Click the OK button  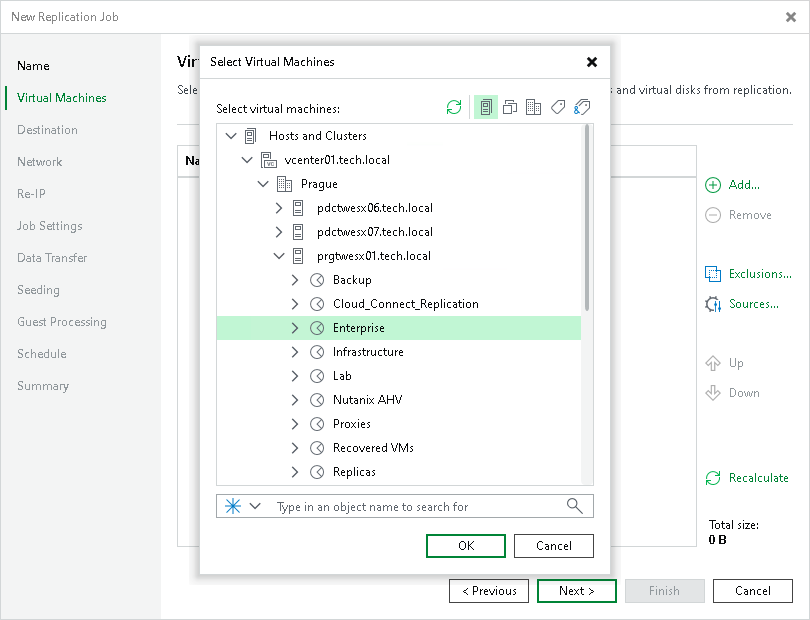point(466,546)
